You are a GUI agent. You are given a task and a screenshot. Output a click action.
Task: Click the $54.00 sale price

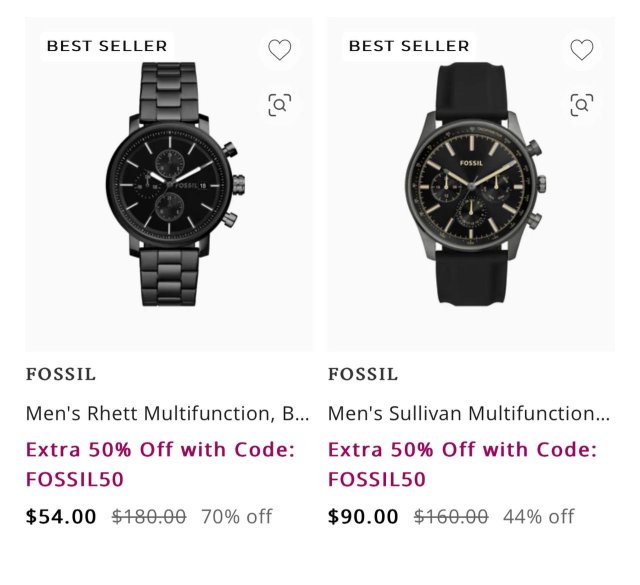pos(61,517)
